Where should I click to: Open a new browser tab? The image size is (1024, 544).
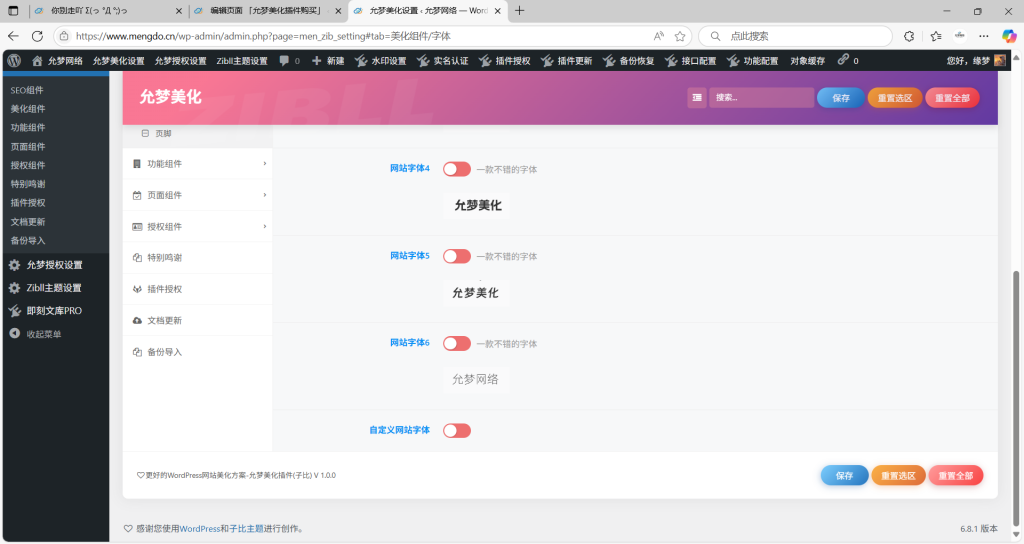point(519,10)
